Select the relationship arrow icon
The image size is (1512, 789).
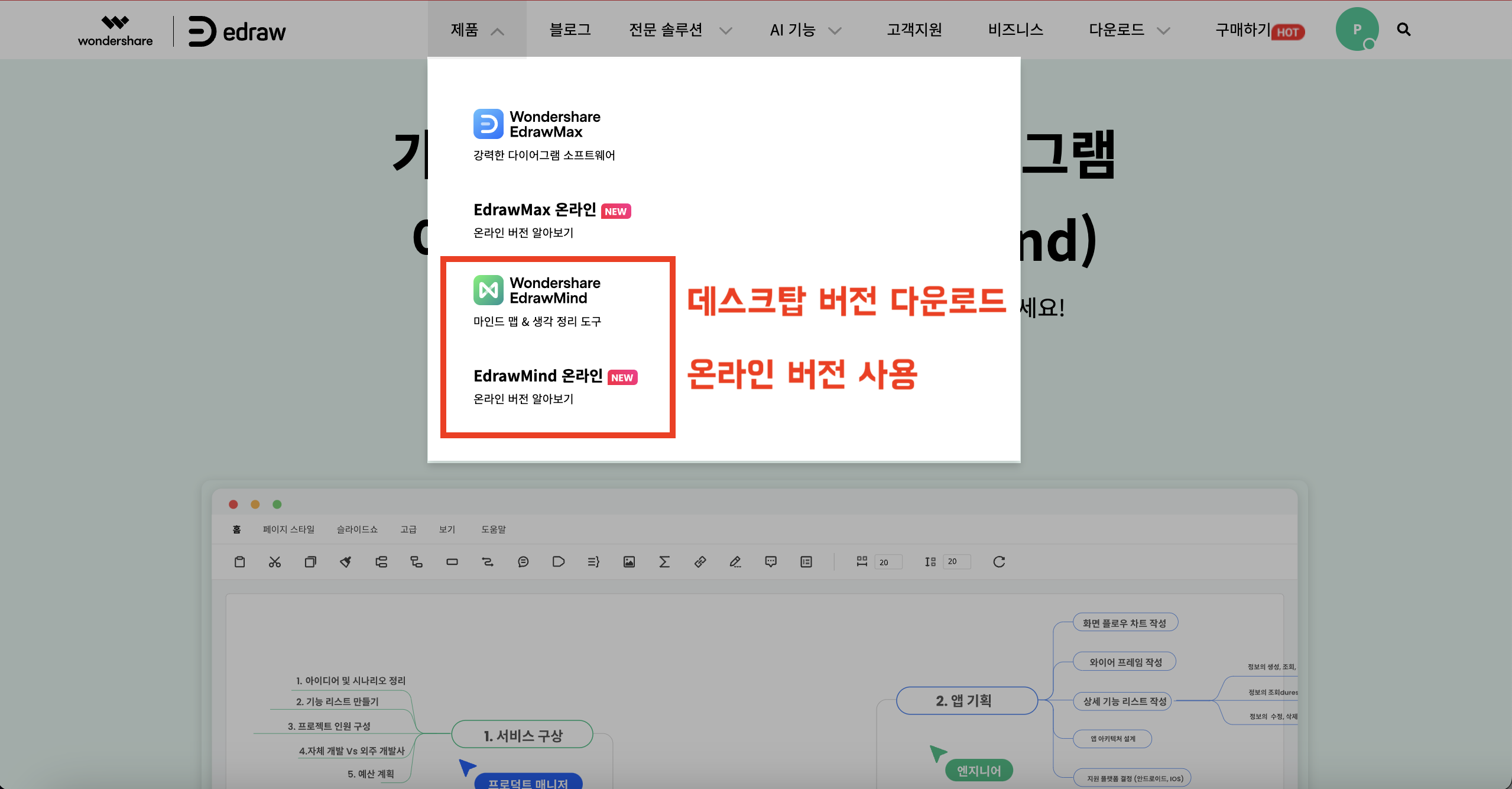pyautogui.click(x=488, y=562)
